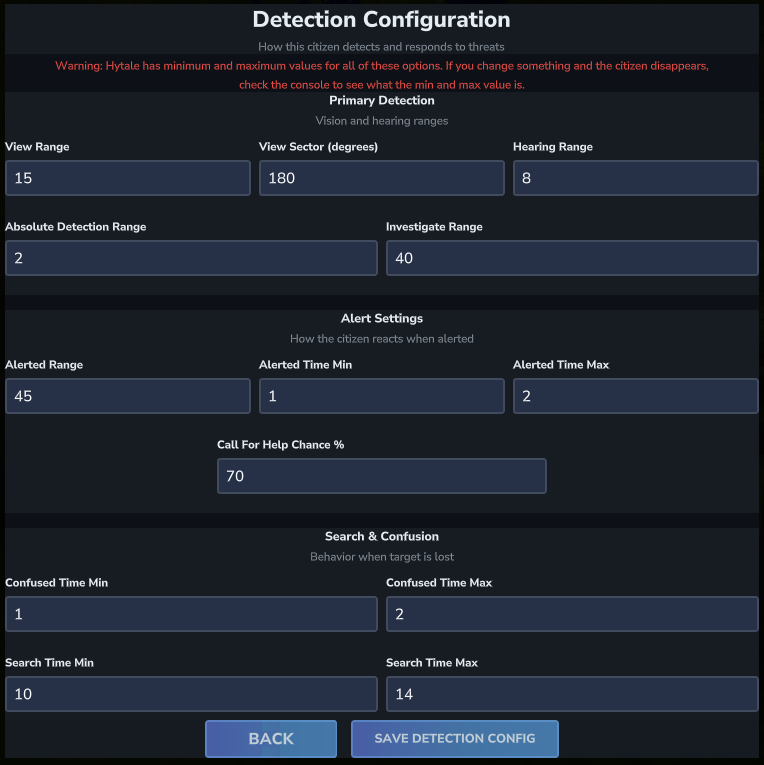Click the Detection Configuration page title
The image size is (764, 765).
coord(381,20)
